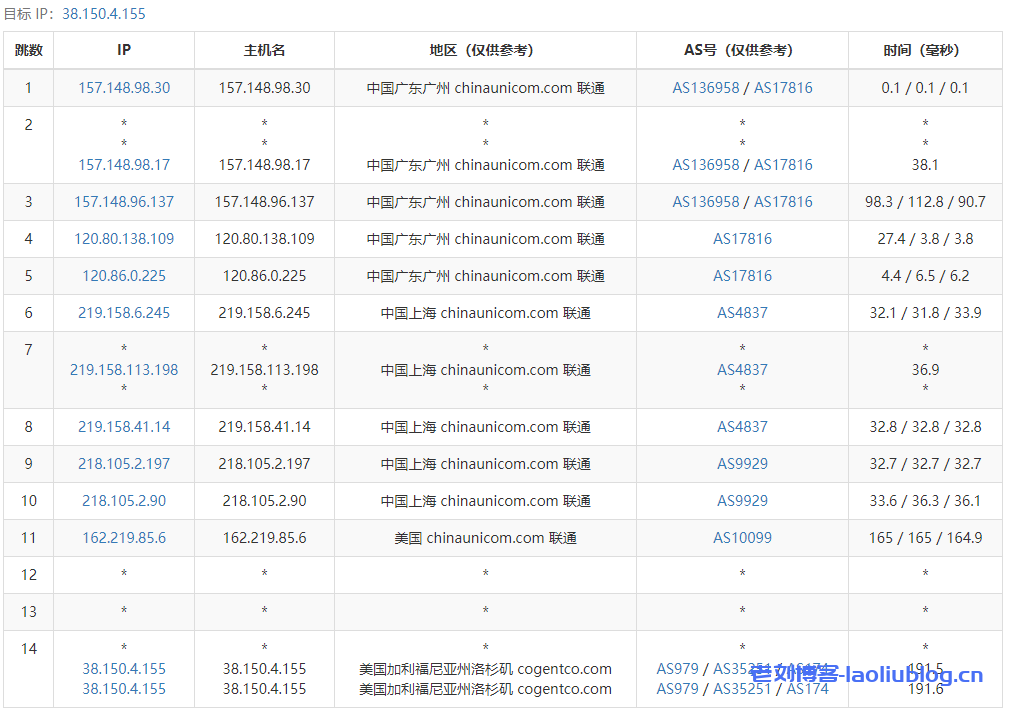This screenshot has width=1009, height=712.
Task: Click the AS10099 link on hop 11
Action: [x=742, y=538]
